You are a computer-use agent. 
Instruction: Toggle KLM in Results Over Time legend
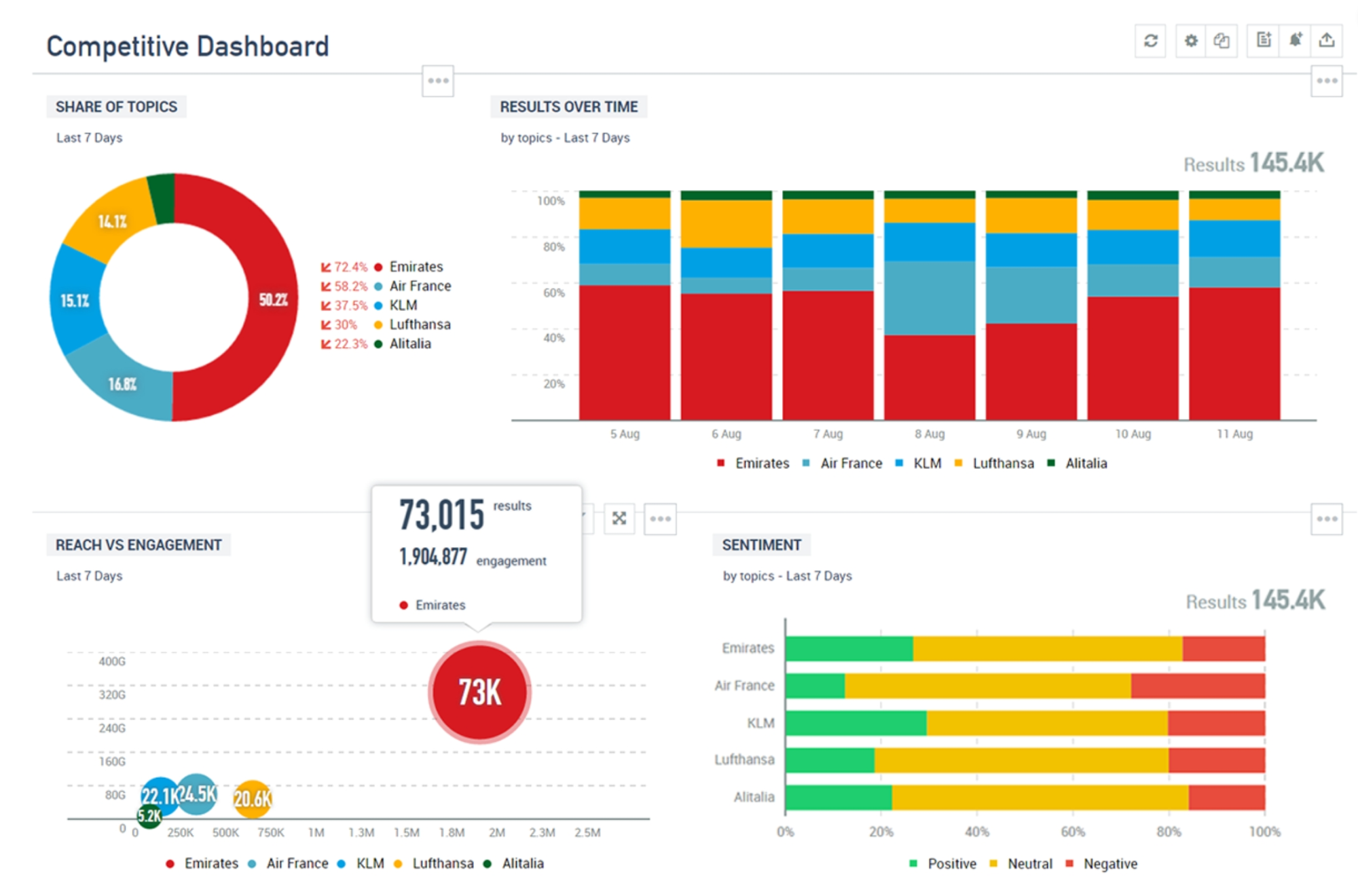point(918,464)
